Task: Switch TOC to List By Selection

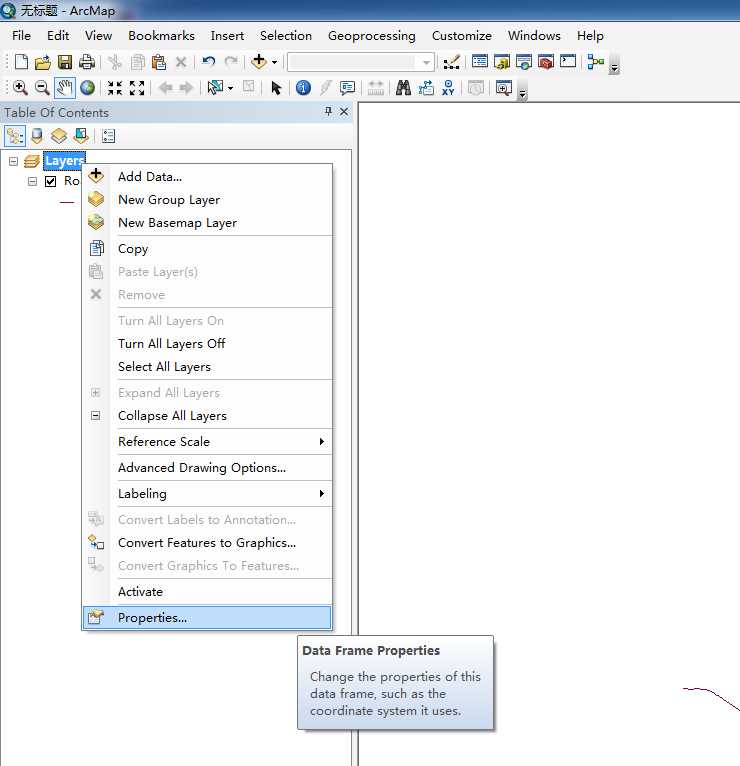Action: 81,136
